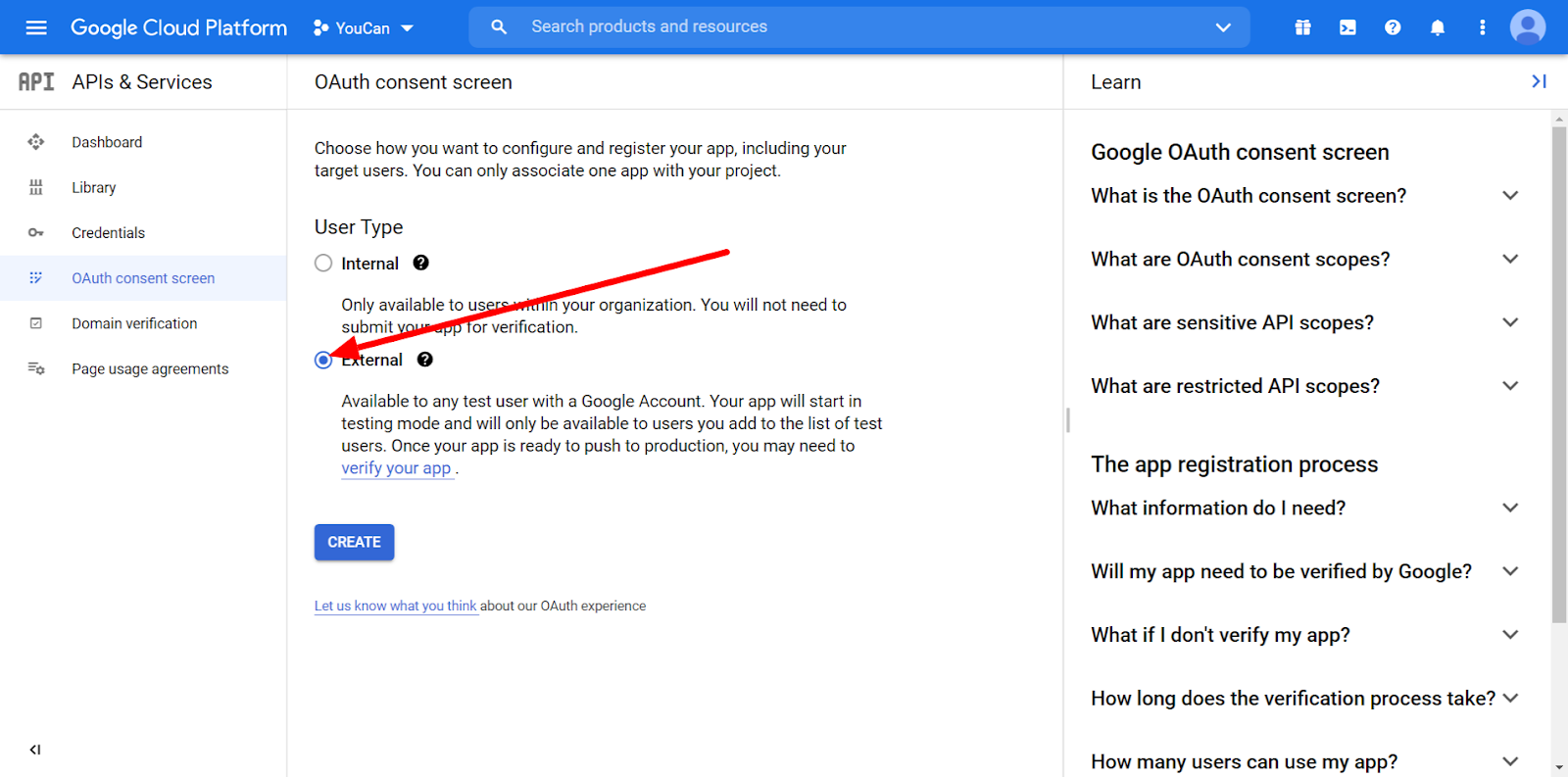
Task: Select OAuth consent screen in sidebar
Action: point(143,278)
